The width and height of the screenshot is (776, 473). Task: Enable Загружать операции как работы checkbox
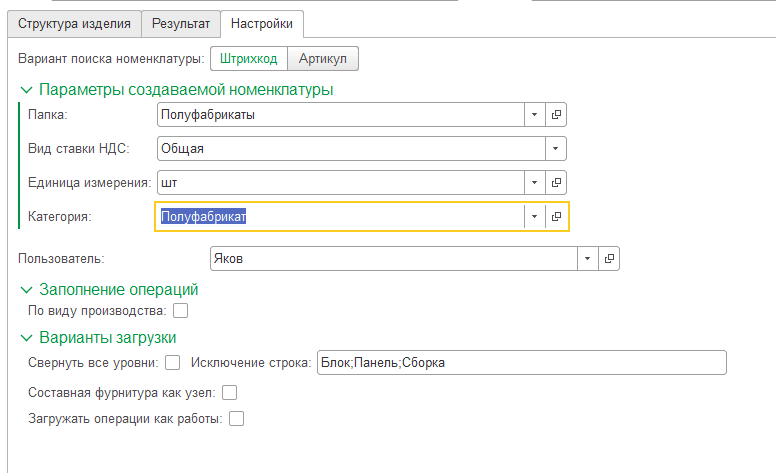tap(236, 419)
